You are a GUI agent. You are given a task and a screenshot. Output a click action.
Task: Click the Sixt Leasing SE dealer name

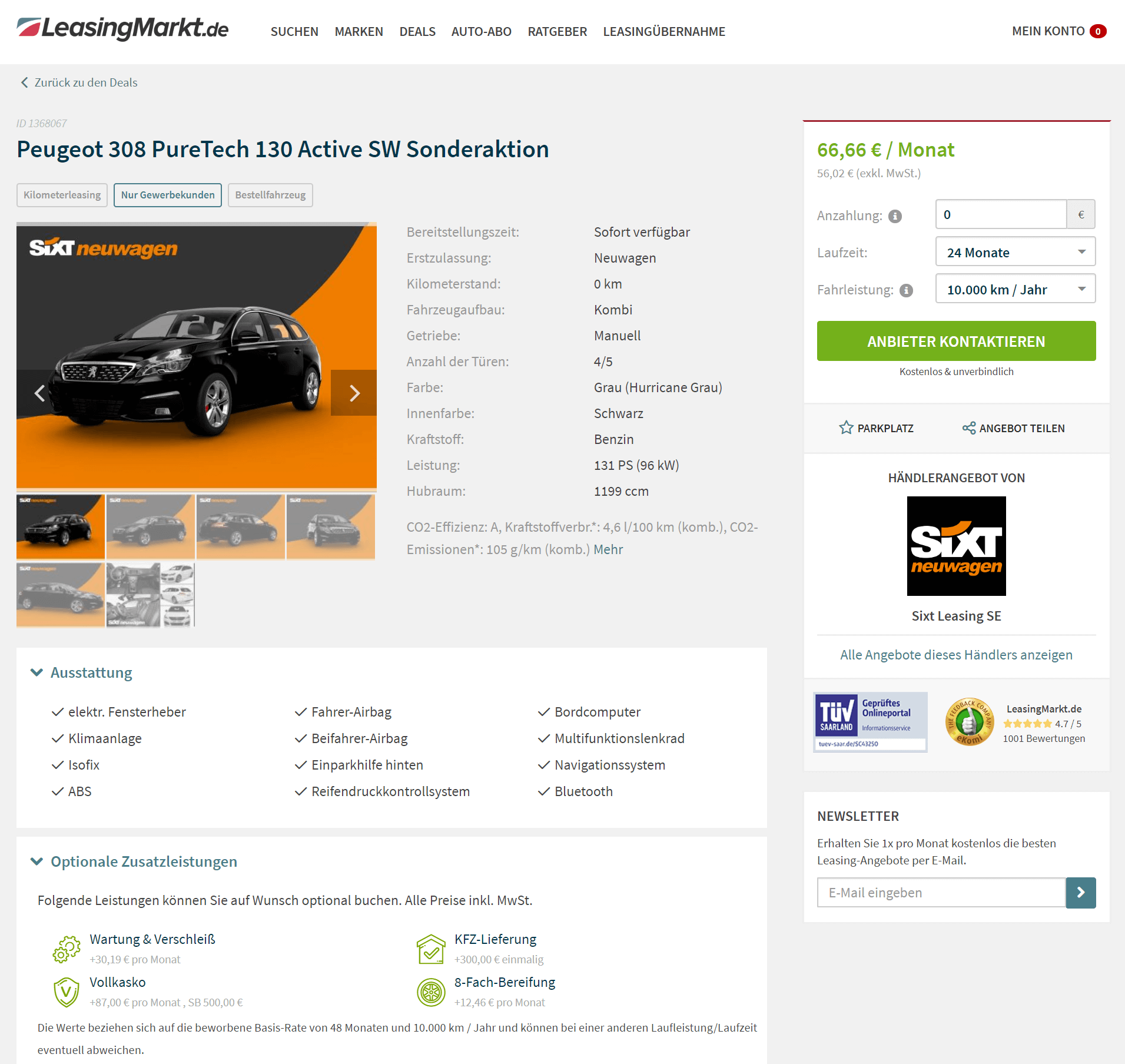956,616
